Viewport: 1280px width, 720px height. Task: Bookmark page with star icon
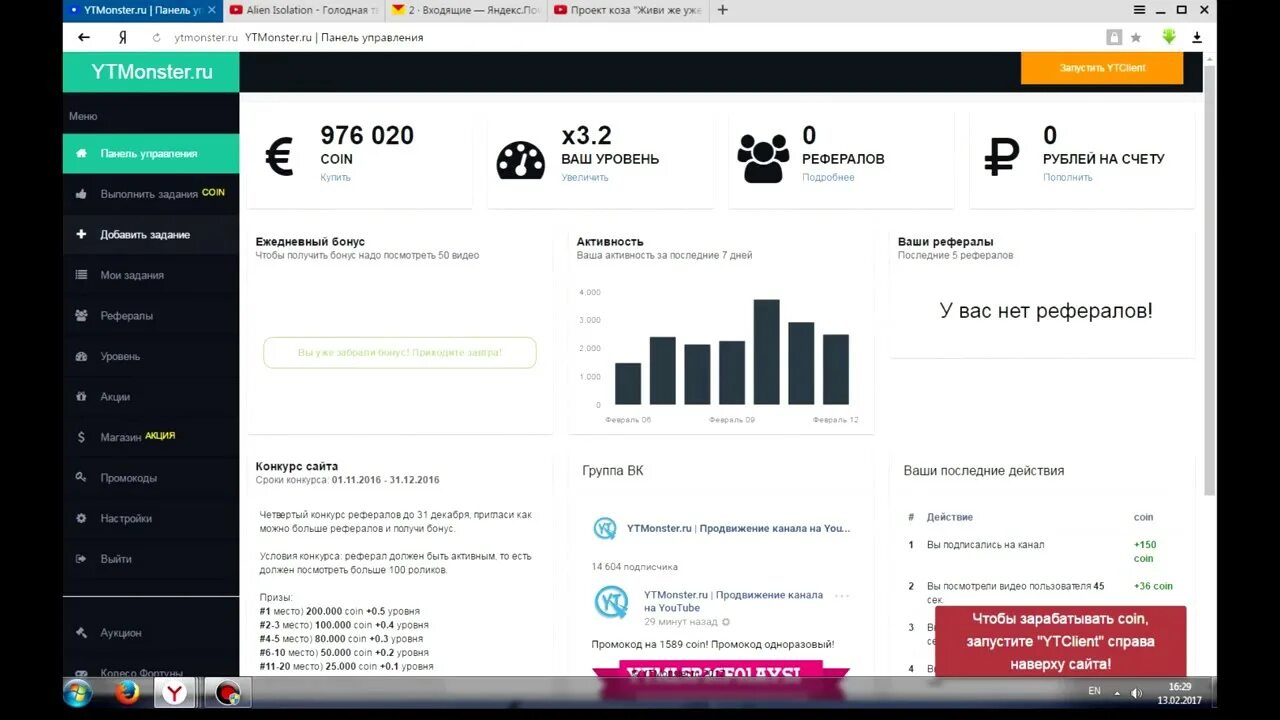[x=1136, y=37]
